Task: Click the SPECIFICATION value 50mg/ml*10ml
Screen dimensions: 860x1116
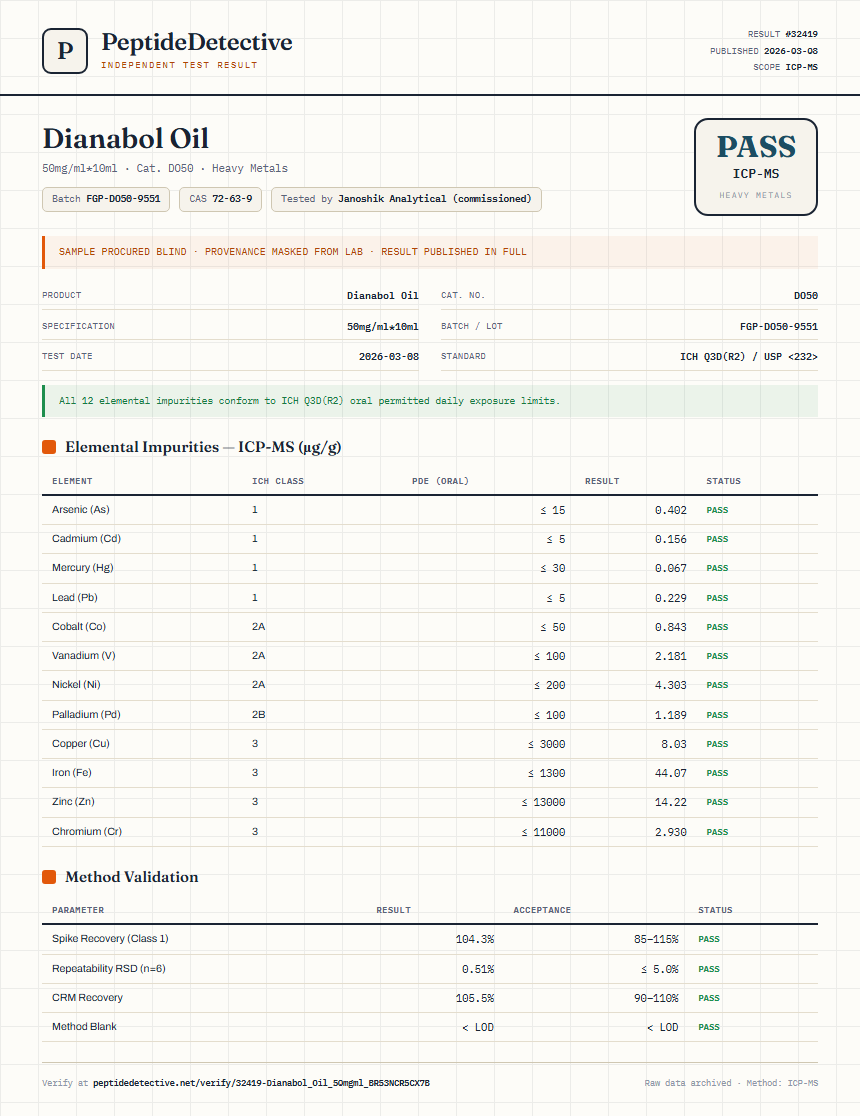Action: coord(382,327)
